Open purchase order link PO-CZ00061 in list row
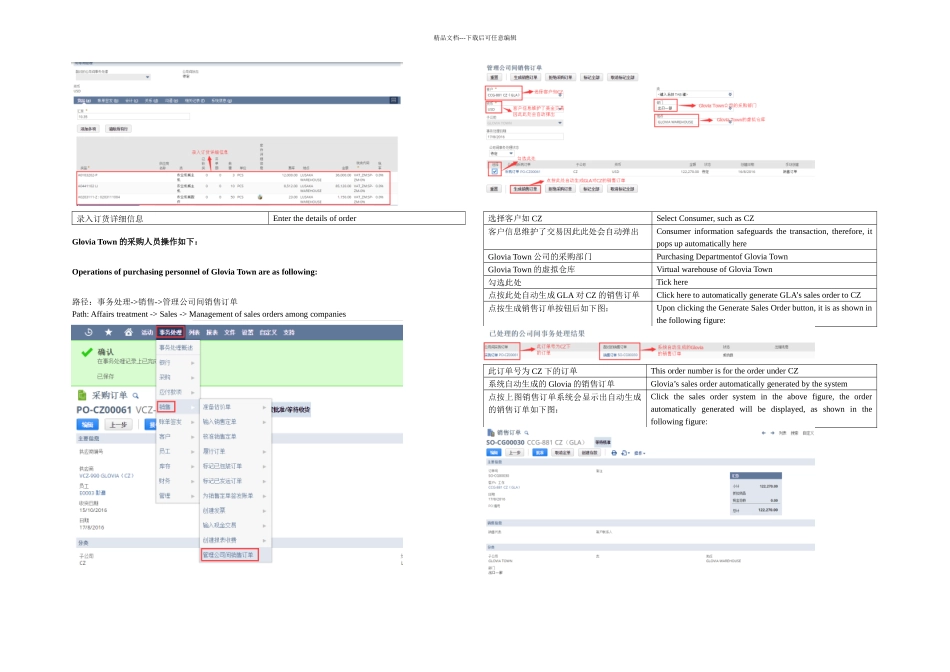Viewport: 950px width, 672px height. click(x=522, y=171)
